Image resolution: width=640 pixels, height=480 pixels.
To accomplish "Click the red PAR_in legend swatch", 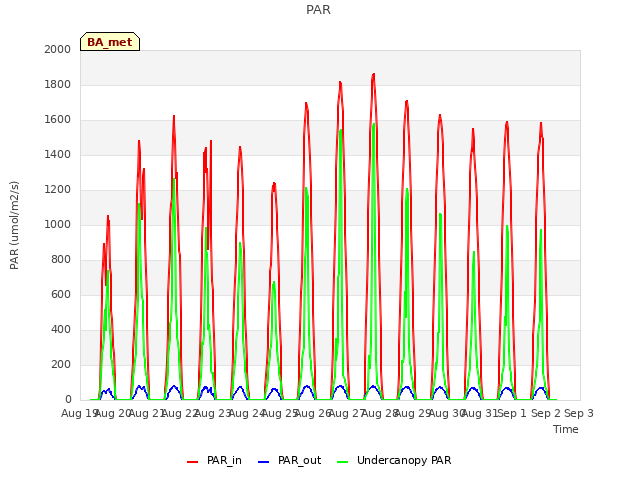I will 192,461.
